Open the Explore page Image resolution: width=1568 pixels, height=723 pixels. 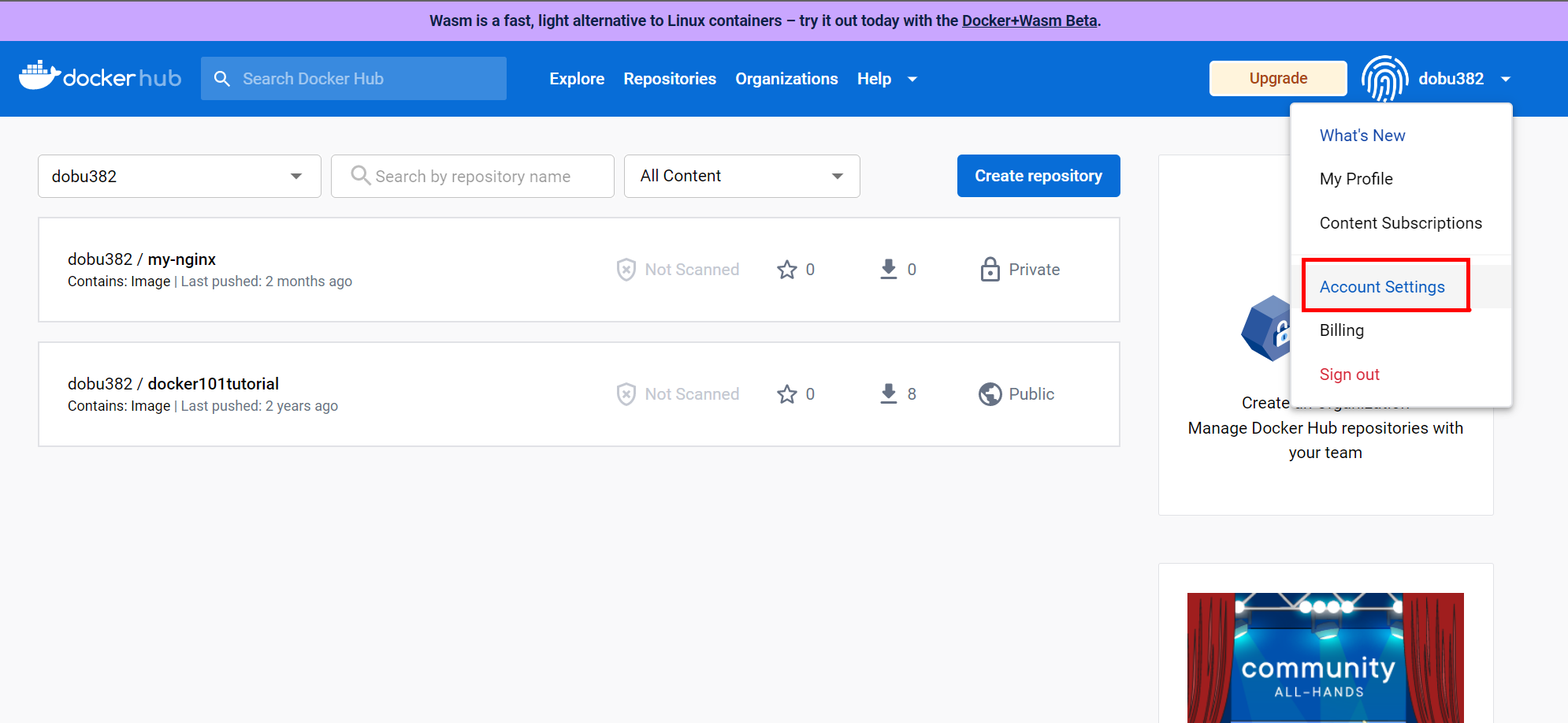577,79
